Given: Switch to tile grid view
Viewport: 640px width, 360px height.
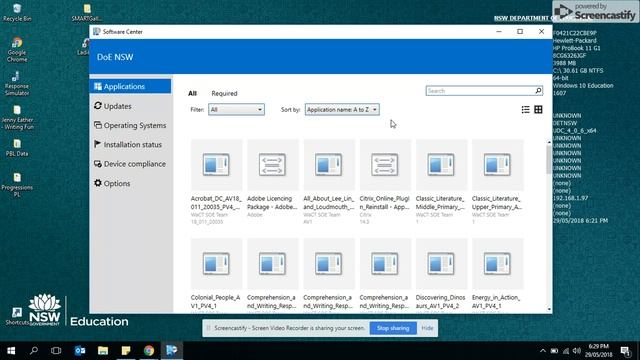Looking at the screenshot, I should click(538, 109).
